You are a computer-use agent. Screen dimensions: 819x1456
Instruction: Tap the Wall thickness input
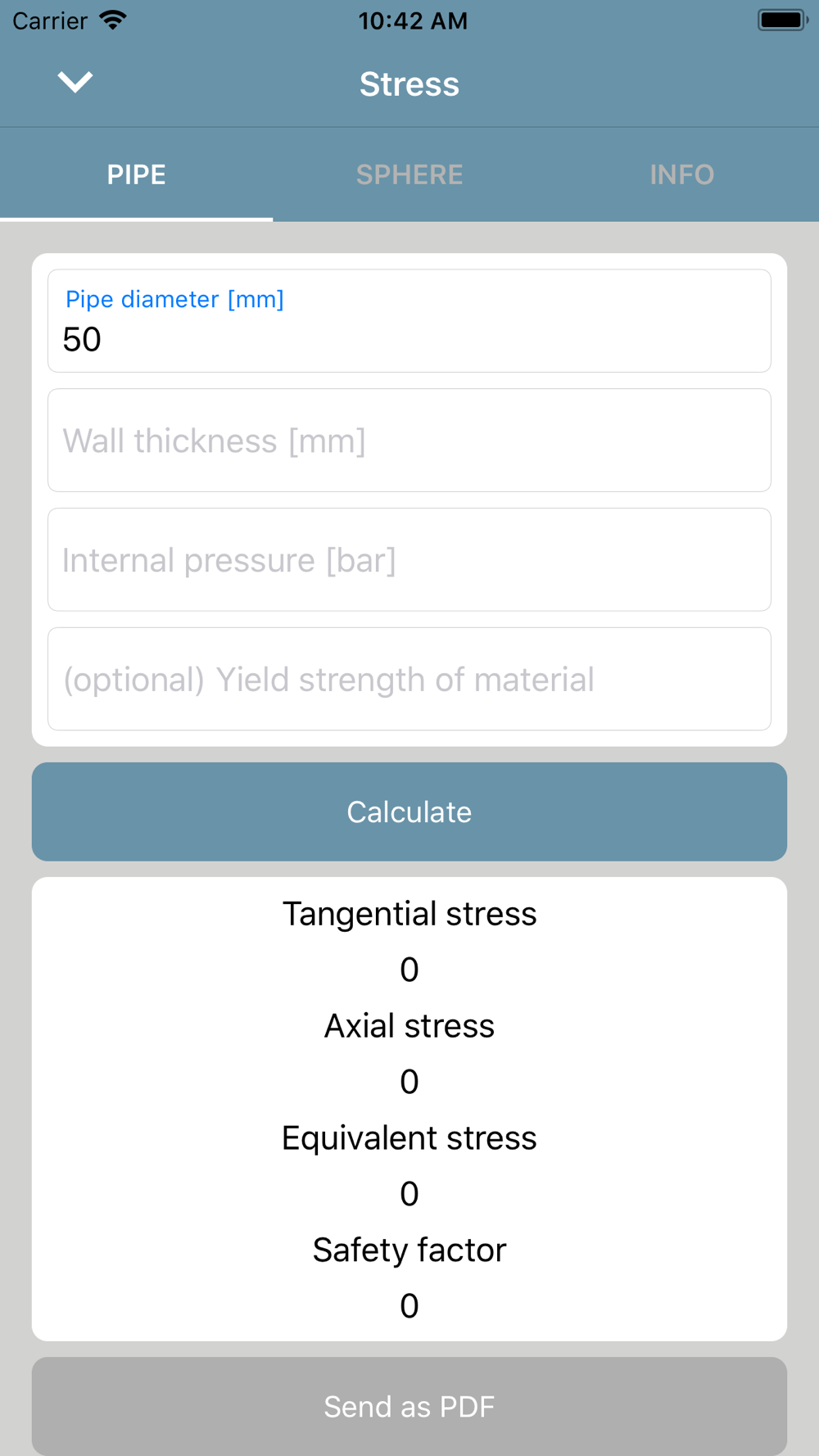[x=409, y=441]
